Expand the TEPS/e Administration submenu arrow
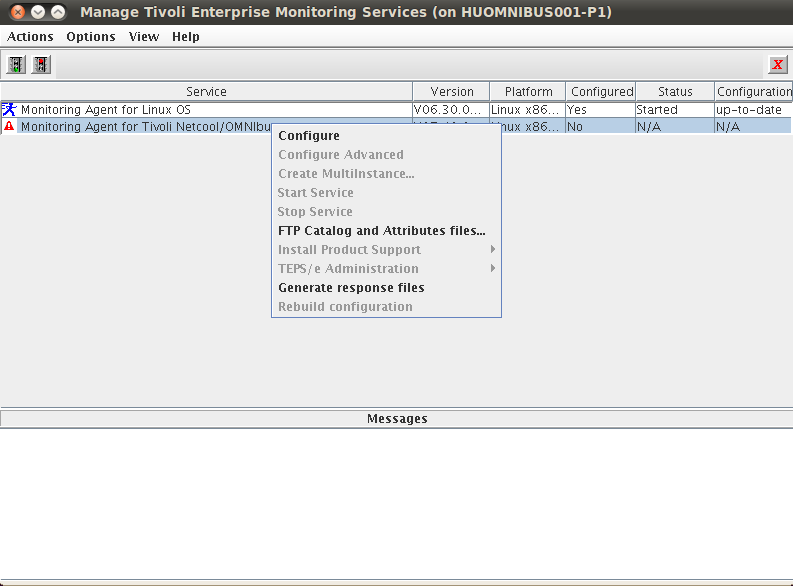 click(493, 268)
